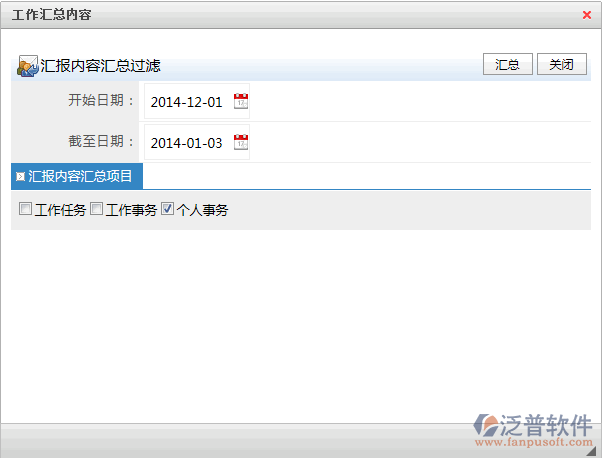The width and height of the screenshot is (603, 458).
Task: Click the 关闭 button
Action: point(561,64)
